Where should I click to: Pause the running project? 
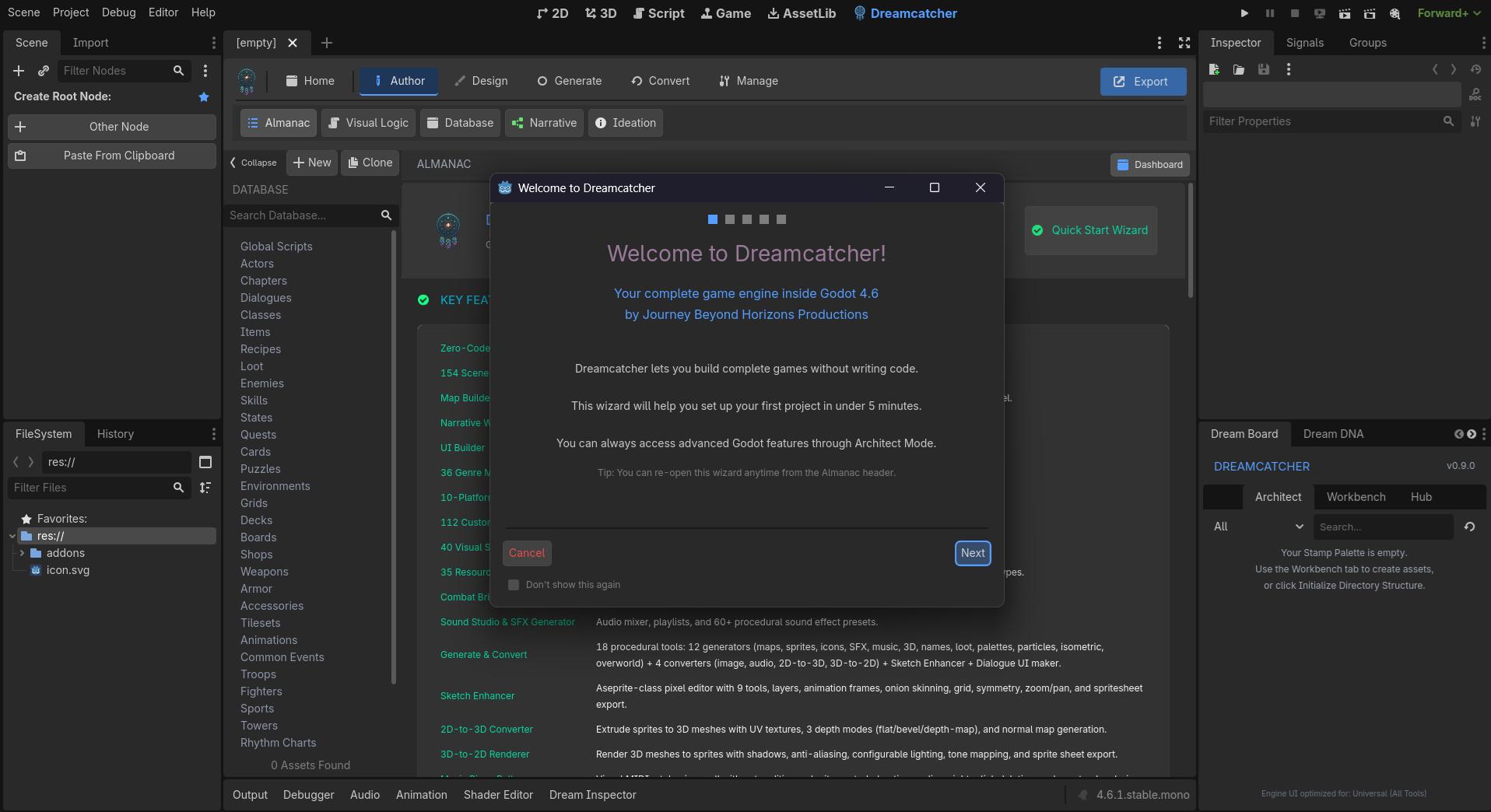[x=1270, y=13]
